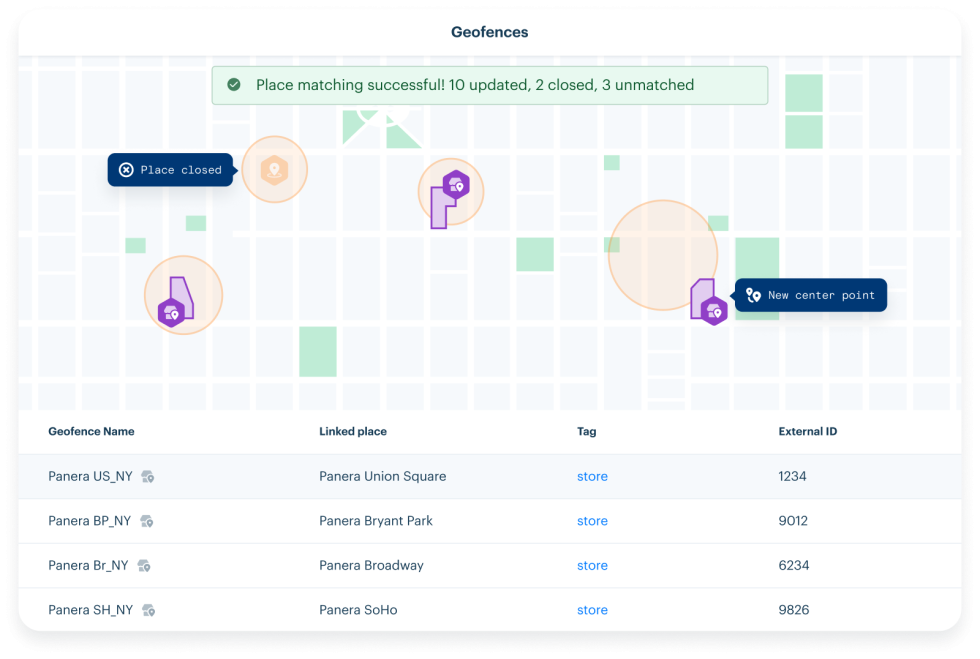Click the linked-place icon next to Panera US_NY
The image size is (980, 659).
click(x=148, y=477)
